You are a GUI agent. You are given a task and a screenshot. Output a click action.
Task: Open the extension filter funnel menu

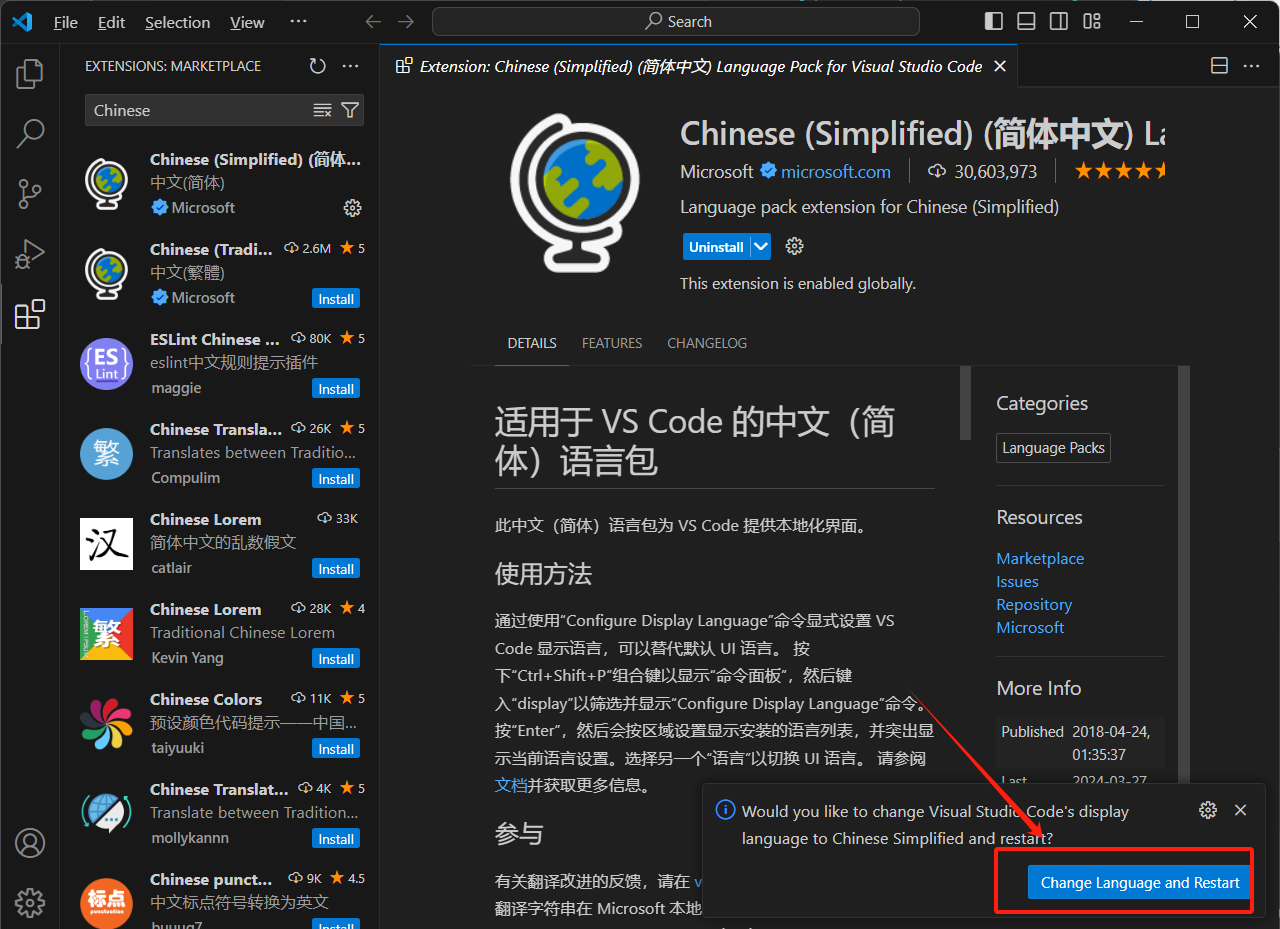(x=350, y=110)
